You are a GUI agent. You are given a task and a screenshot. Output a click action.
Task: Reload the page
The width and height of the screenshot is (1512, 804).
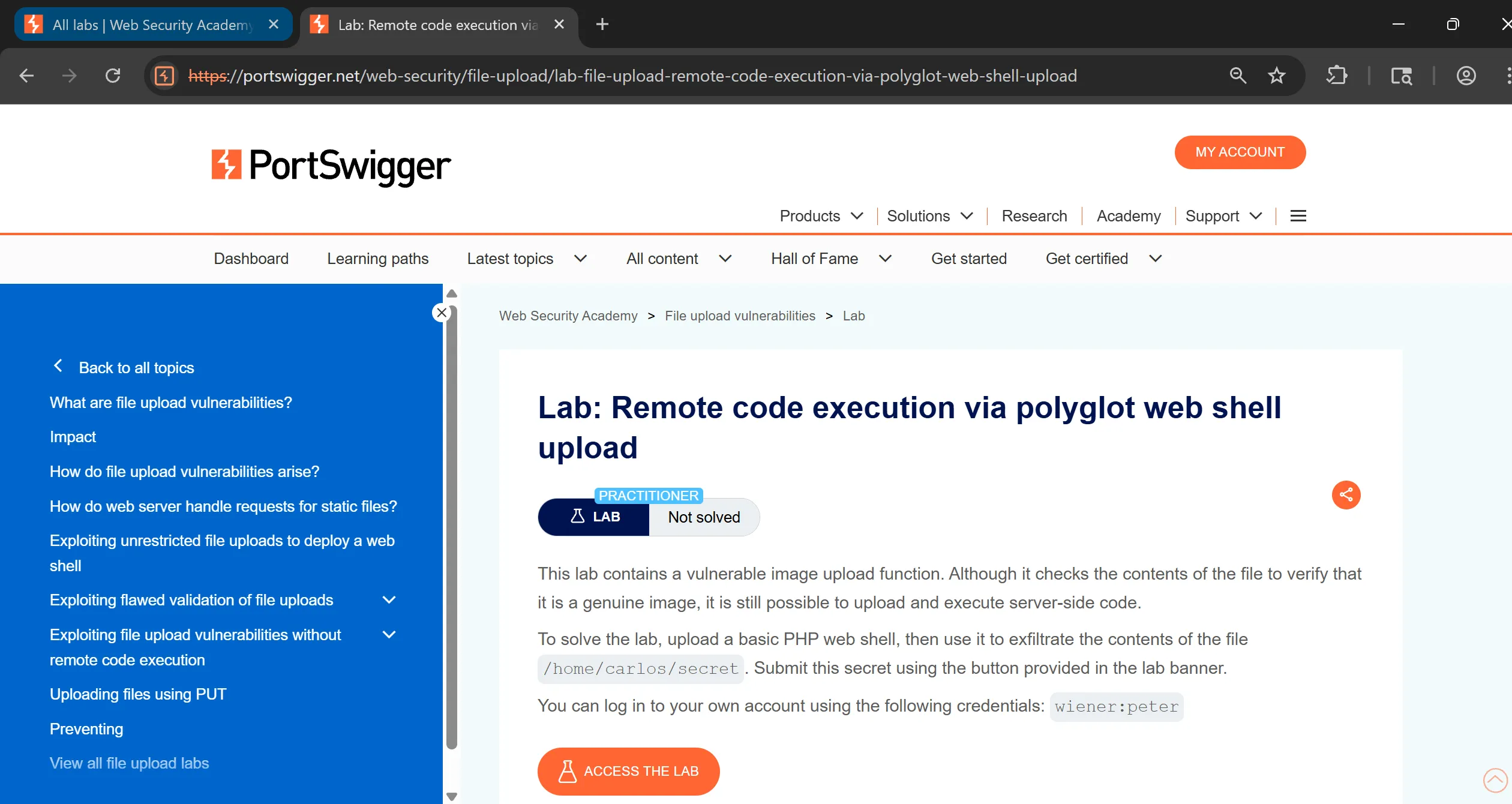(113, 76)
